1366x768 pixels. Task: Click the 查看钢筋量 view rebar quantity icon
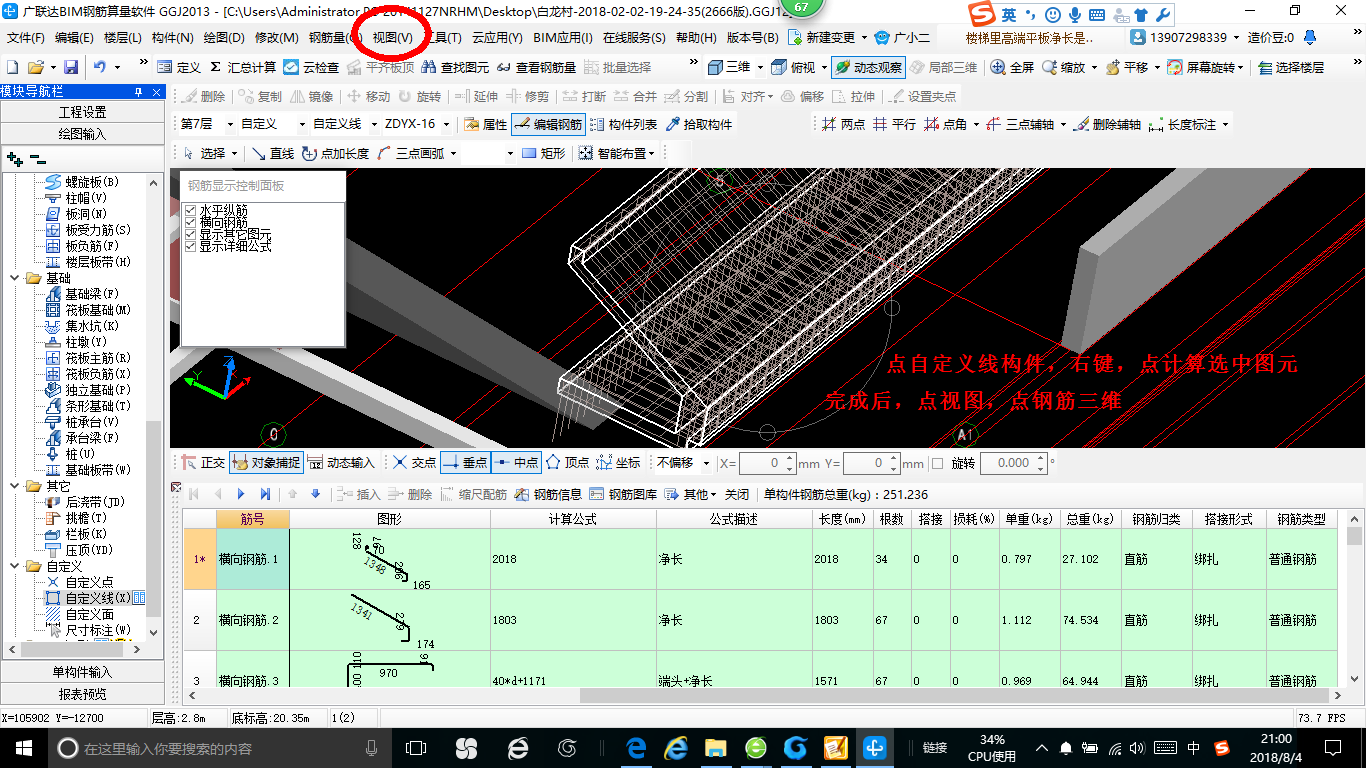(x=535, y=67)
